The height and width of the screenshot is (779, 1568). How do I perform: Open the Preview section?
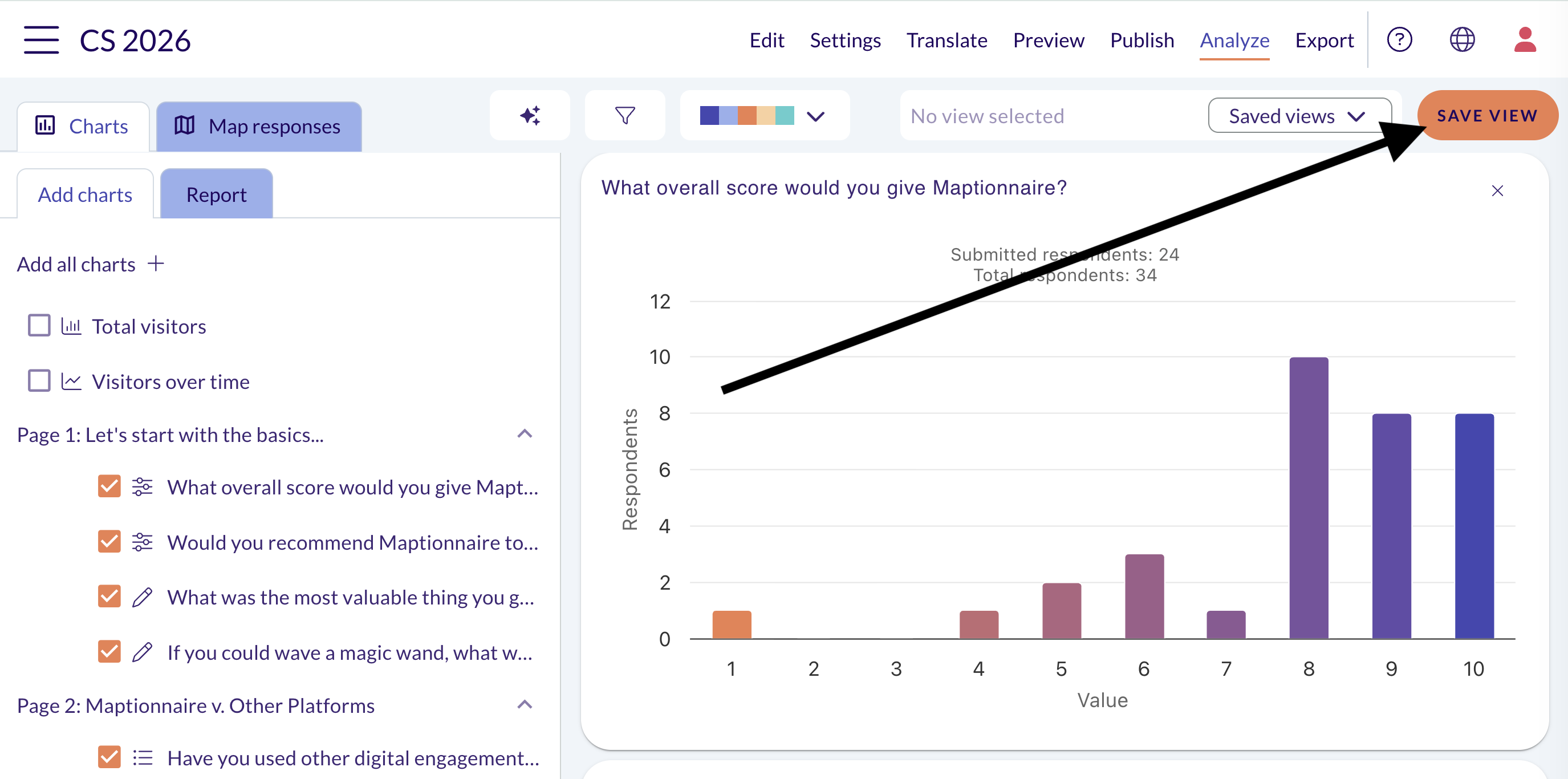click(1049, 40)
